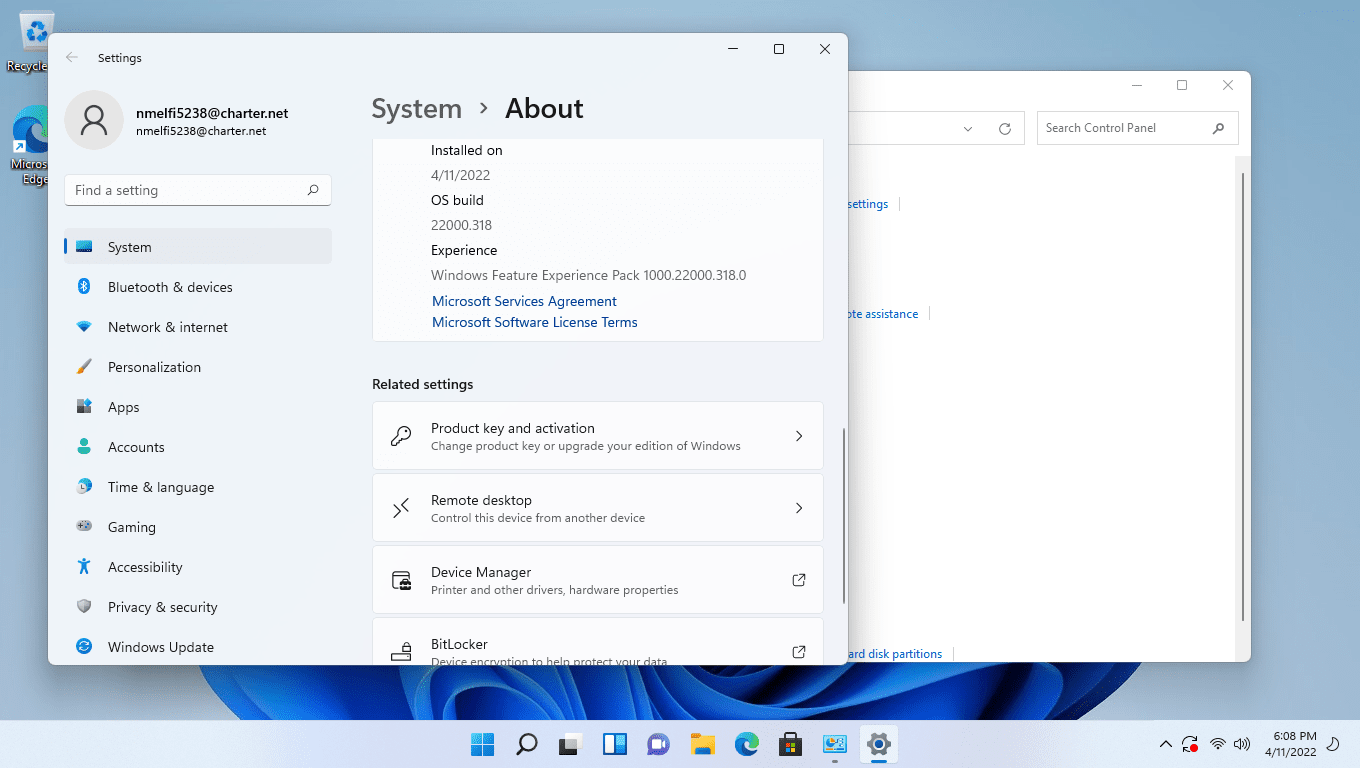
Task: Click 'remote assistance' link in Control Panel
Action: 883,314
